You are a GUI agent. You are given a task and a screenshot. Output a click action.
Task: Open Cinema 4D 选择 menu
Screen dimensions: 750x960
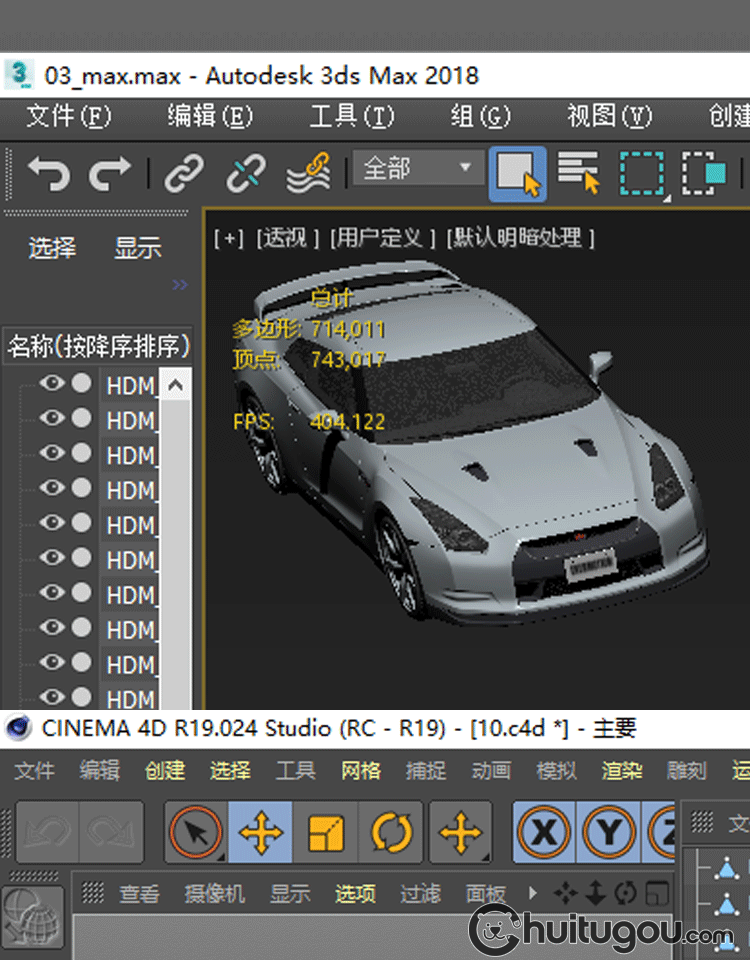coord(231,770)
